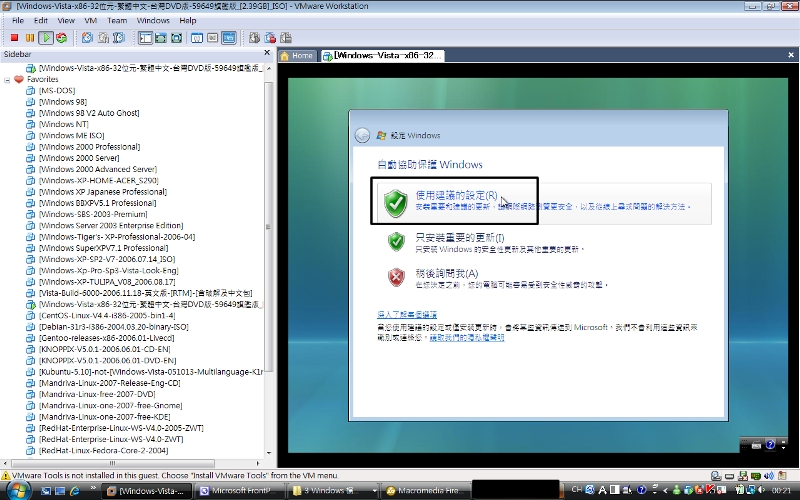Click the Revert to Snapshot toolbar icon

point(104,38)
